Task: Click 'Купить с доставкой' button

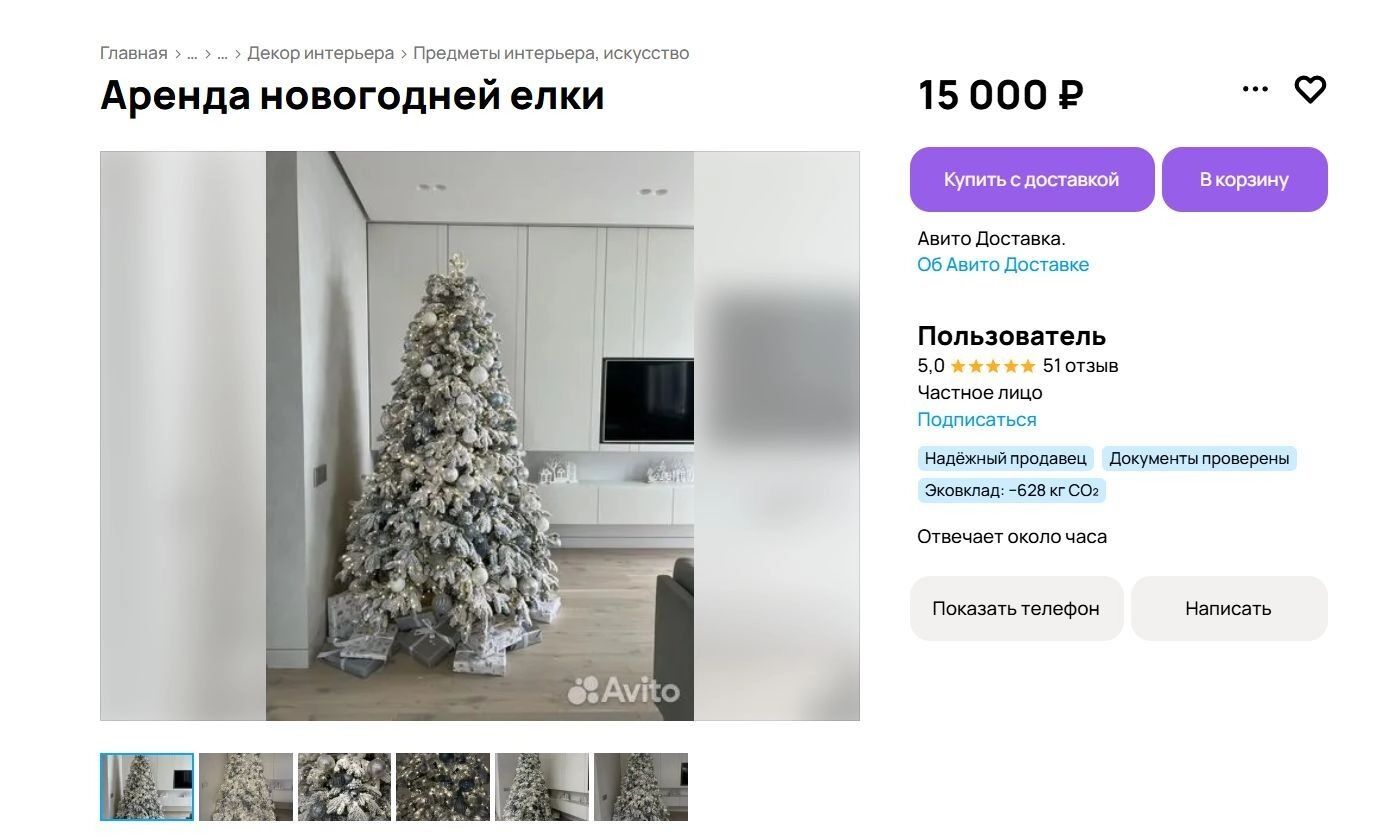Action: coord(1032,180)
